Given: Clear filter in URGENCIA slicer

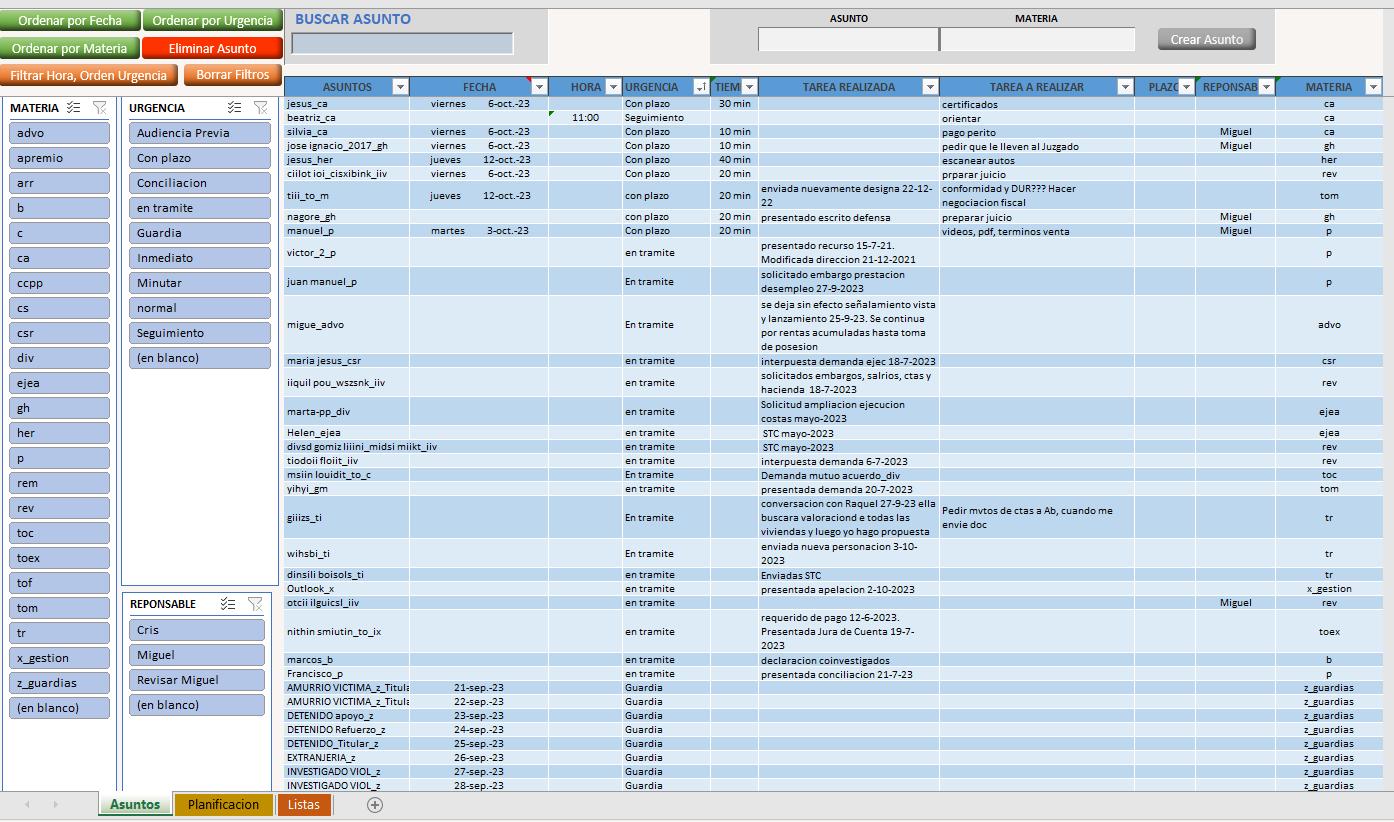Looking at the screenshot, I should click(x=261, y=107).
